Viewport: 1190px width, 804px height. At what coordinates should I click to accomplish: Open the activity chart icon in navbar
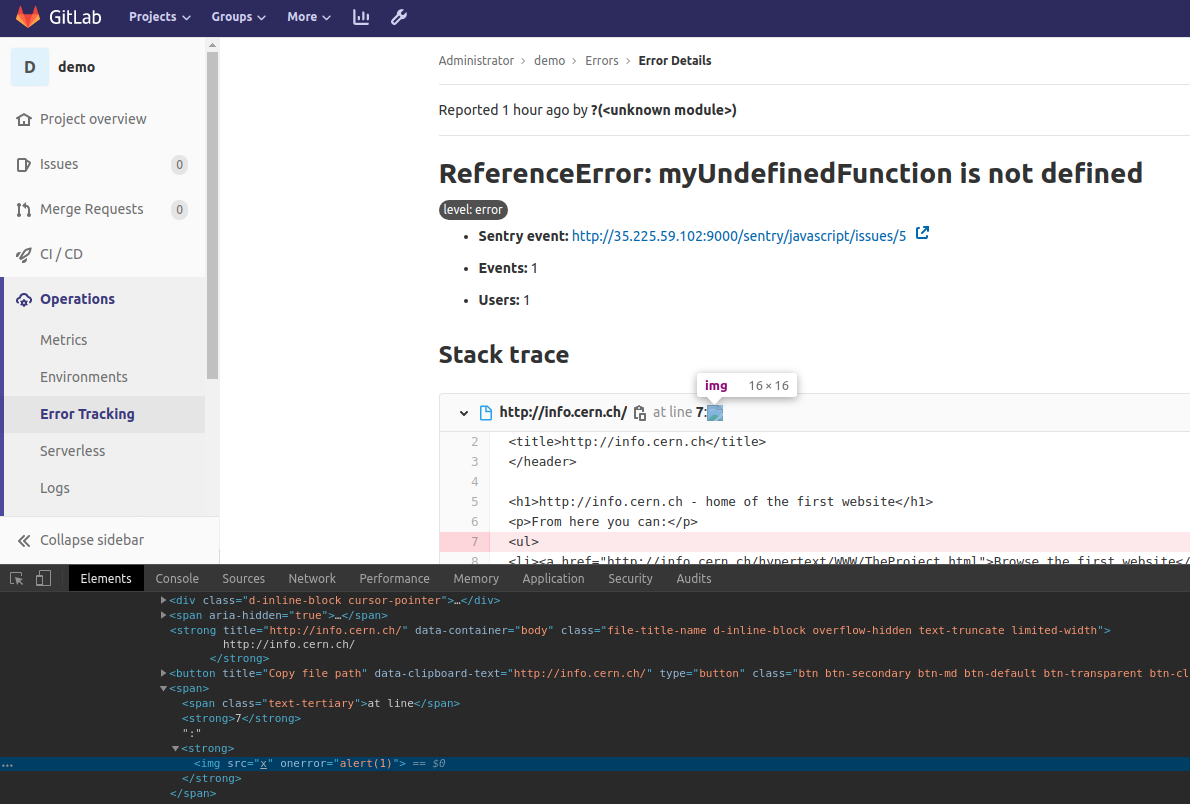pos(362,17)
